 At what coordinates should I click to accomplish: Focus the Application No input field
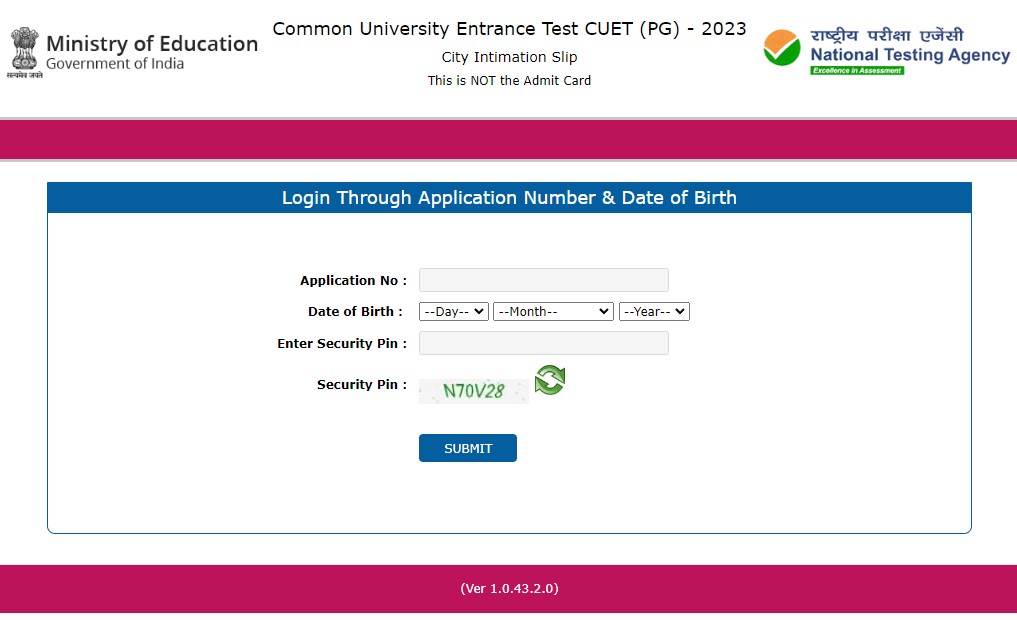(543, 280)
